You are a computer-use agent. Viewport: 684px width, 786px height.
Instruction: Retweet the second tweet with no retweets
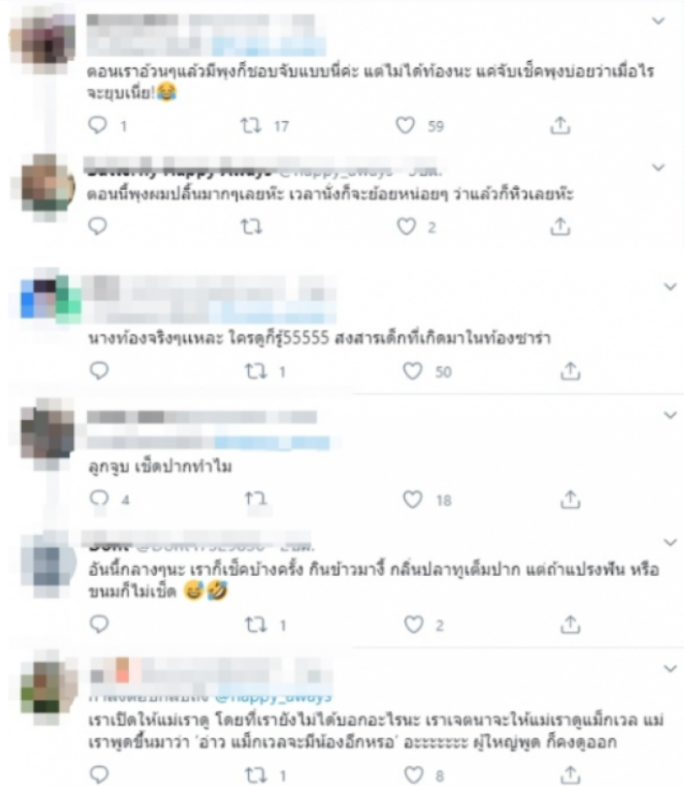coord(251,227)
